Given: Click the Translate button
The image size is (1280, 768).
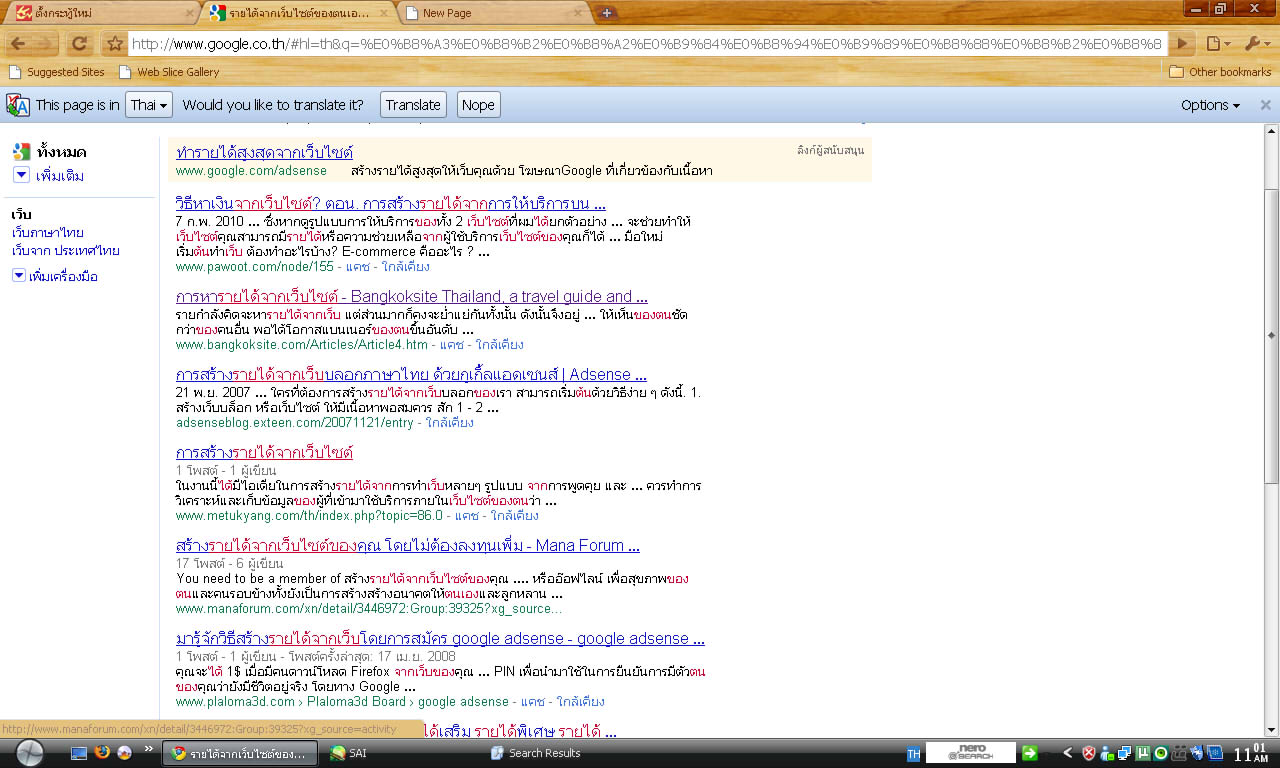Looking at the screenshot, I should coord(413,105).
